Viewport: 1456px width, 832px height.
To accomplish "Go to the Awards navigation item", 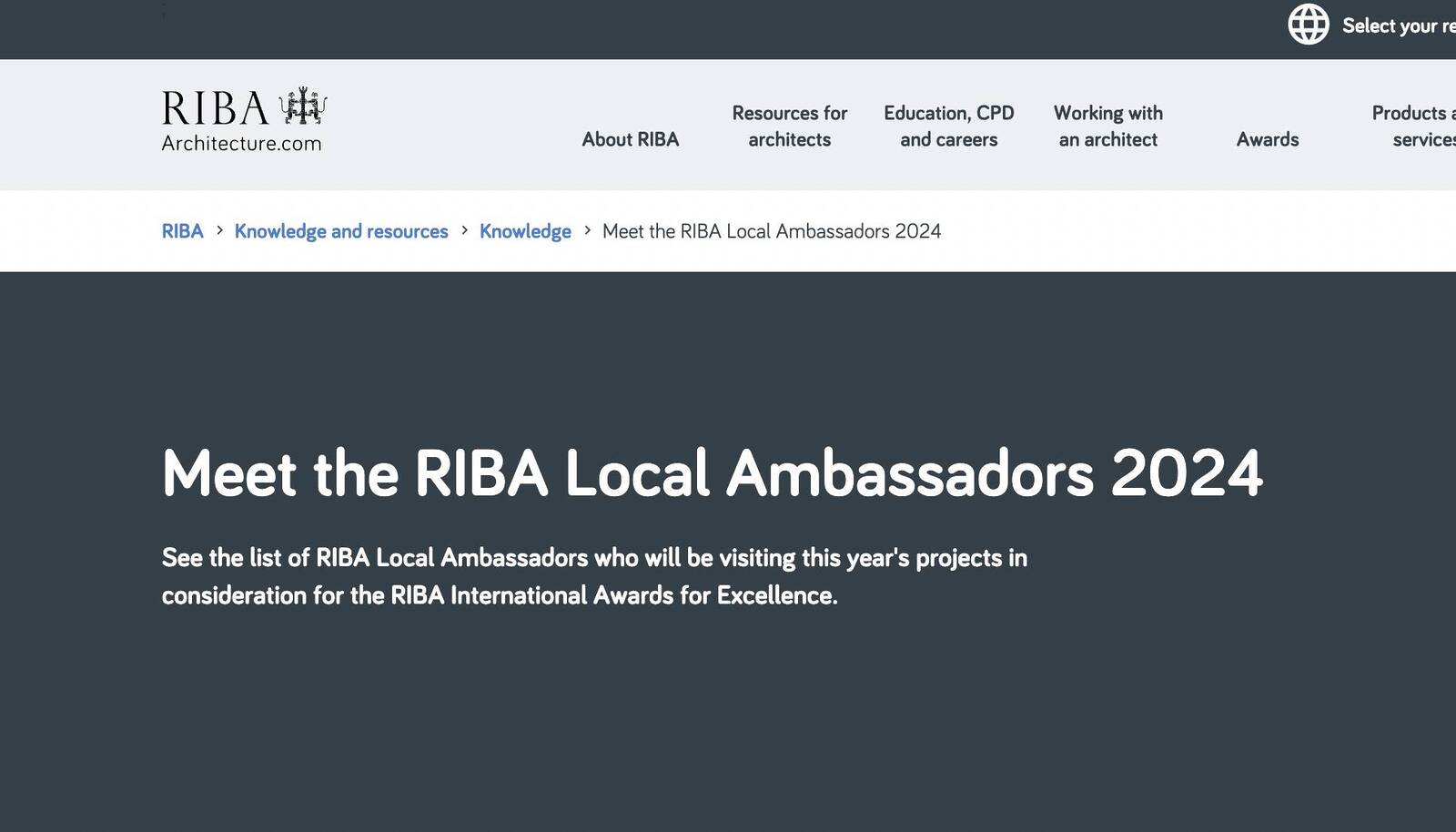I will click(x=1267, y=139).
